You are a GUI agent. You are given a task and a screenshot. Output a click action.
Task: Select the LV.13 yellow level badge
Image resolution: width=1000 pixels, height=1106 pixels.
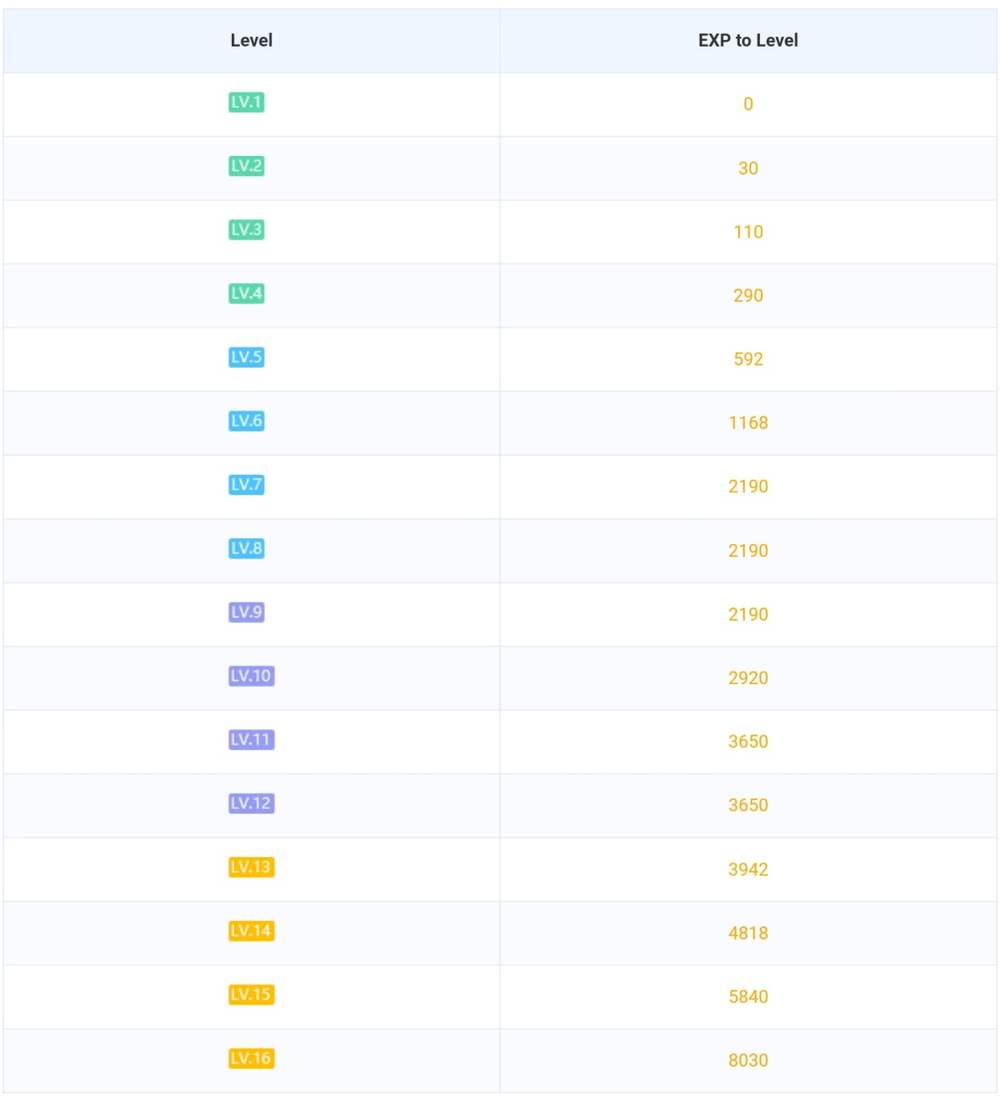pos(251,868)
